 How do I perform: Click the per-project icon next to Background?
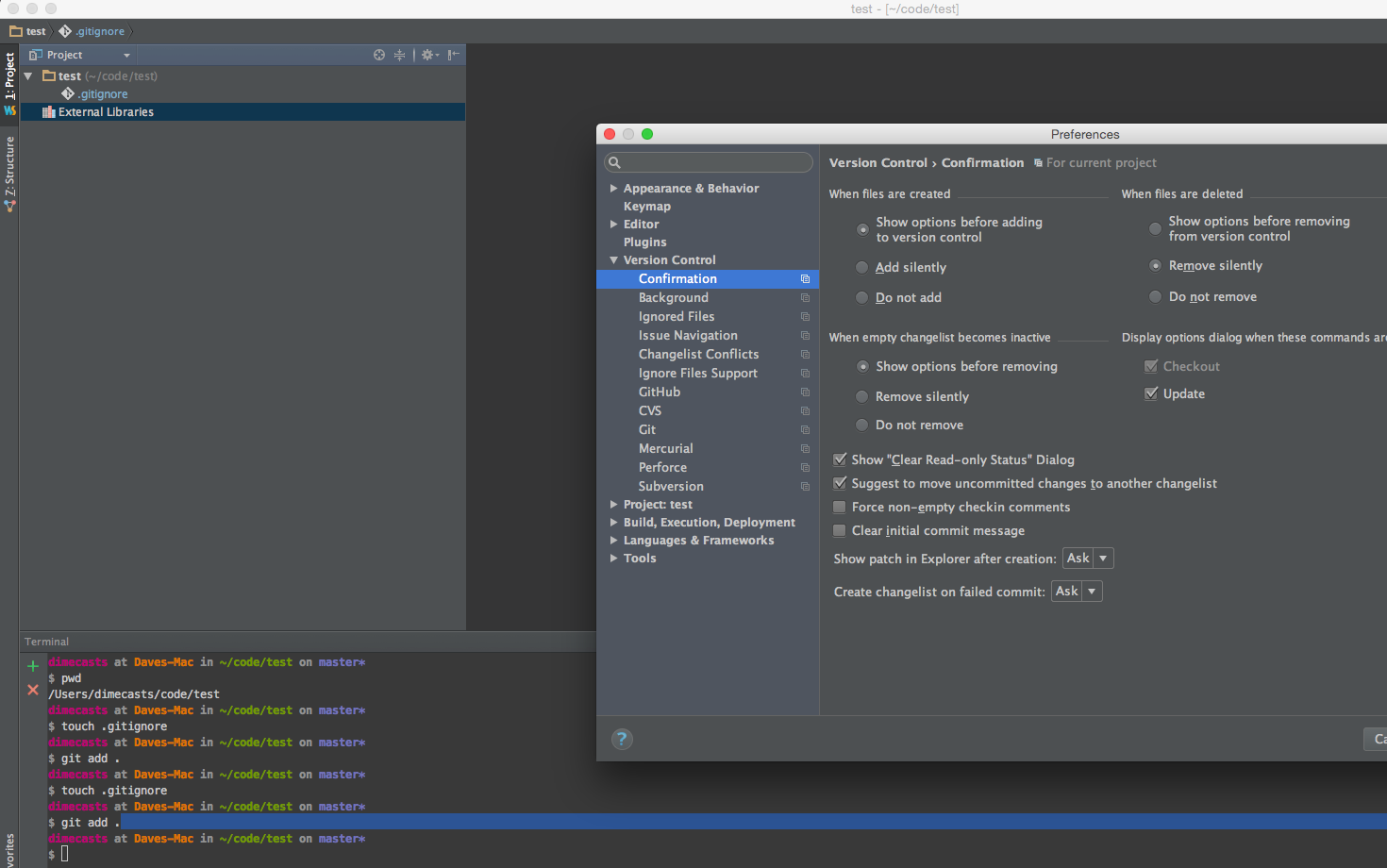805,298
